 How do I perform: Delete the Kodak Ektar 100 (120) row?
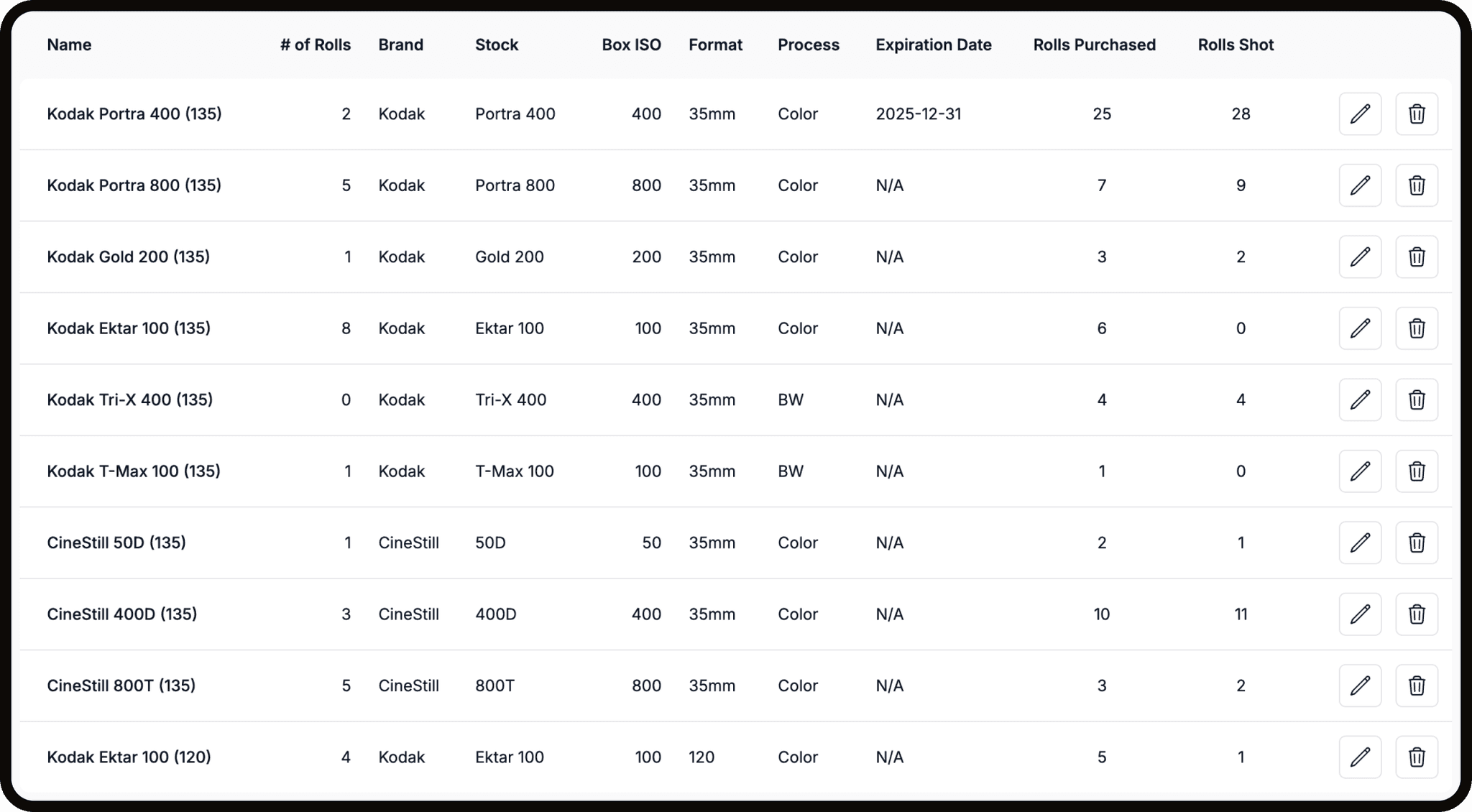click(x=1417, y=757)
